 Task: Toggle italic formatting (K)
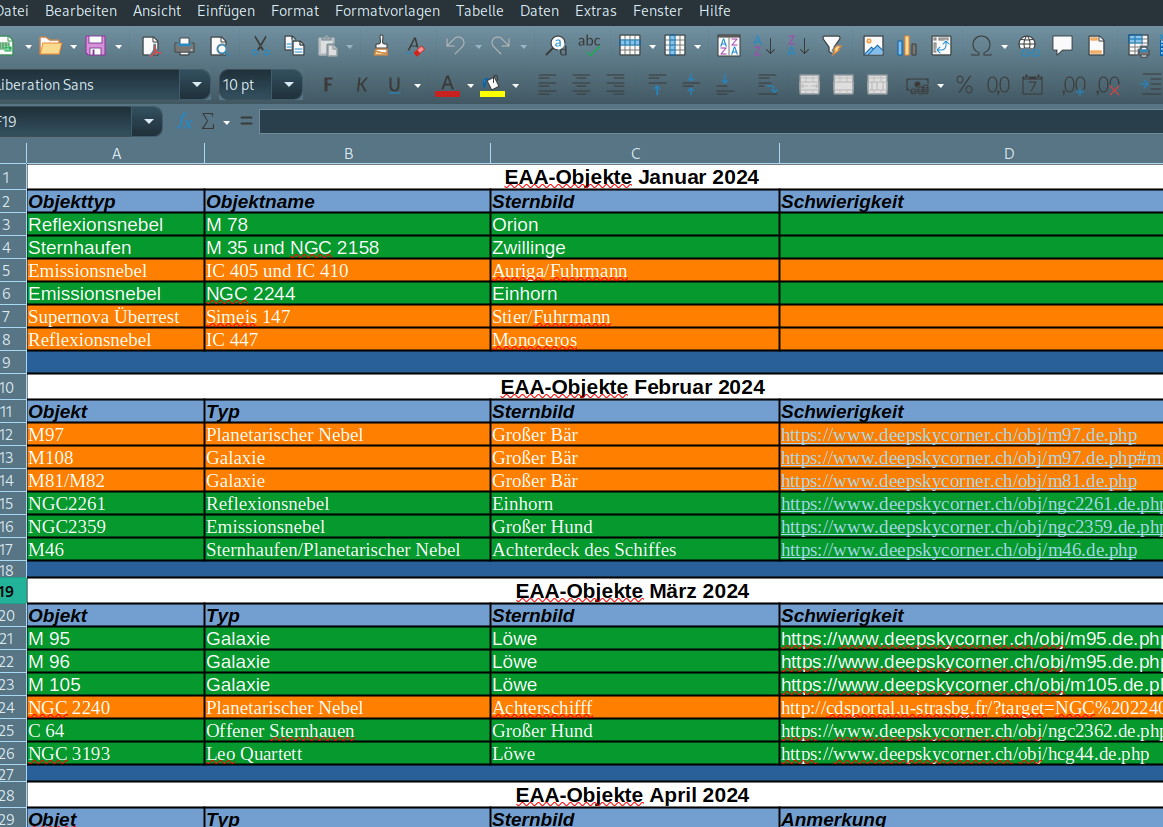[361, 85]
